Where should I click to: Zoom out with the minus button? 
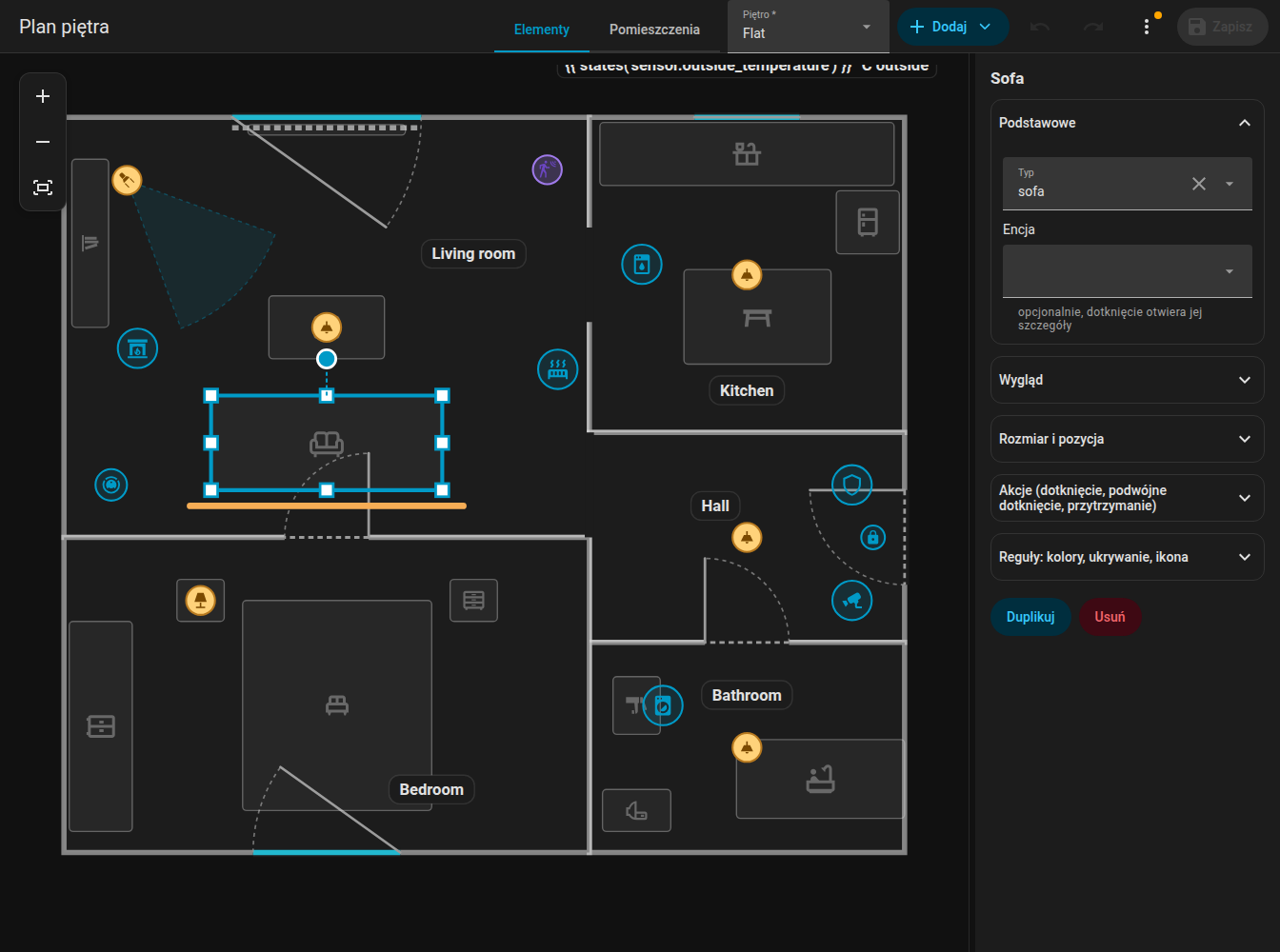pos(43,142)
